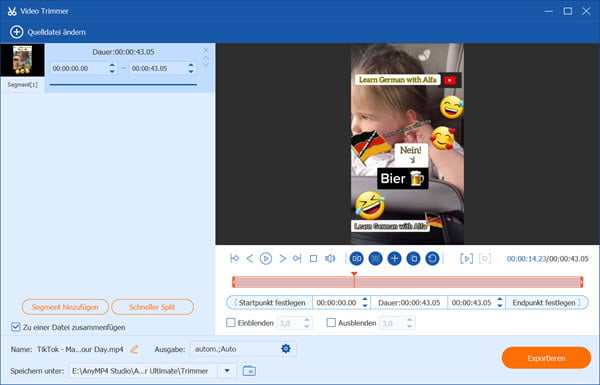This screenshot has width=600, height=385.
Task: Enable the Ausblenden checkbox
Action: (331, 323)
